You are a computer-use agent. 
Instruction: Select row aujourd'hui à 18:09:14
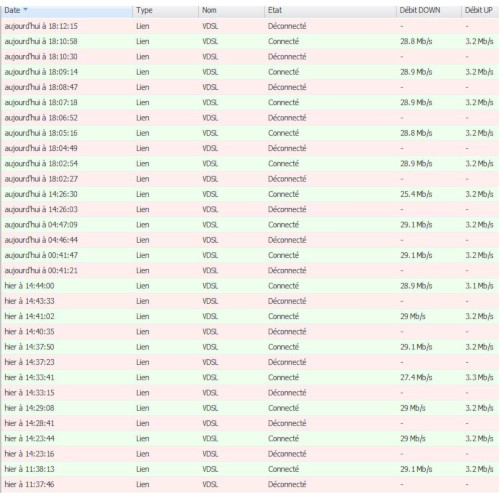pos(250,72)
